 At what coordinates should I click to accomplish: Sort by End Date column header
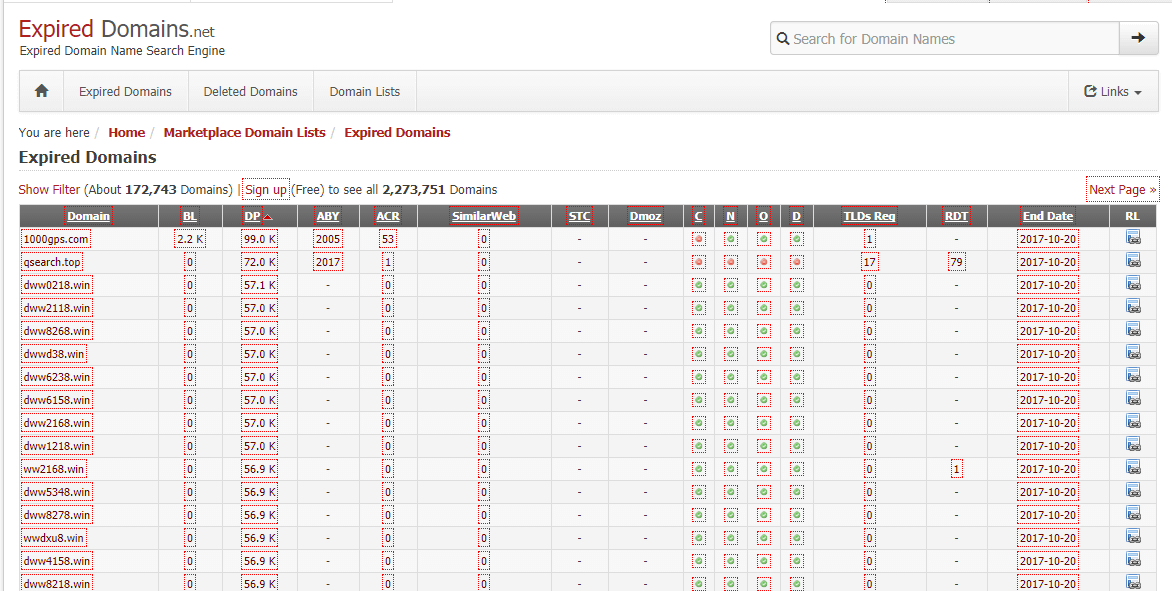click(x=1048, y=216)
